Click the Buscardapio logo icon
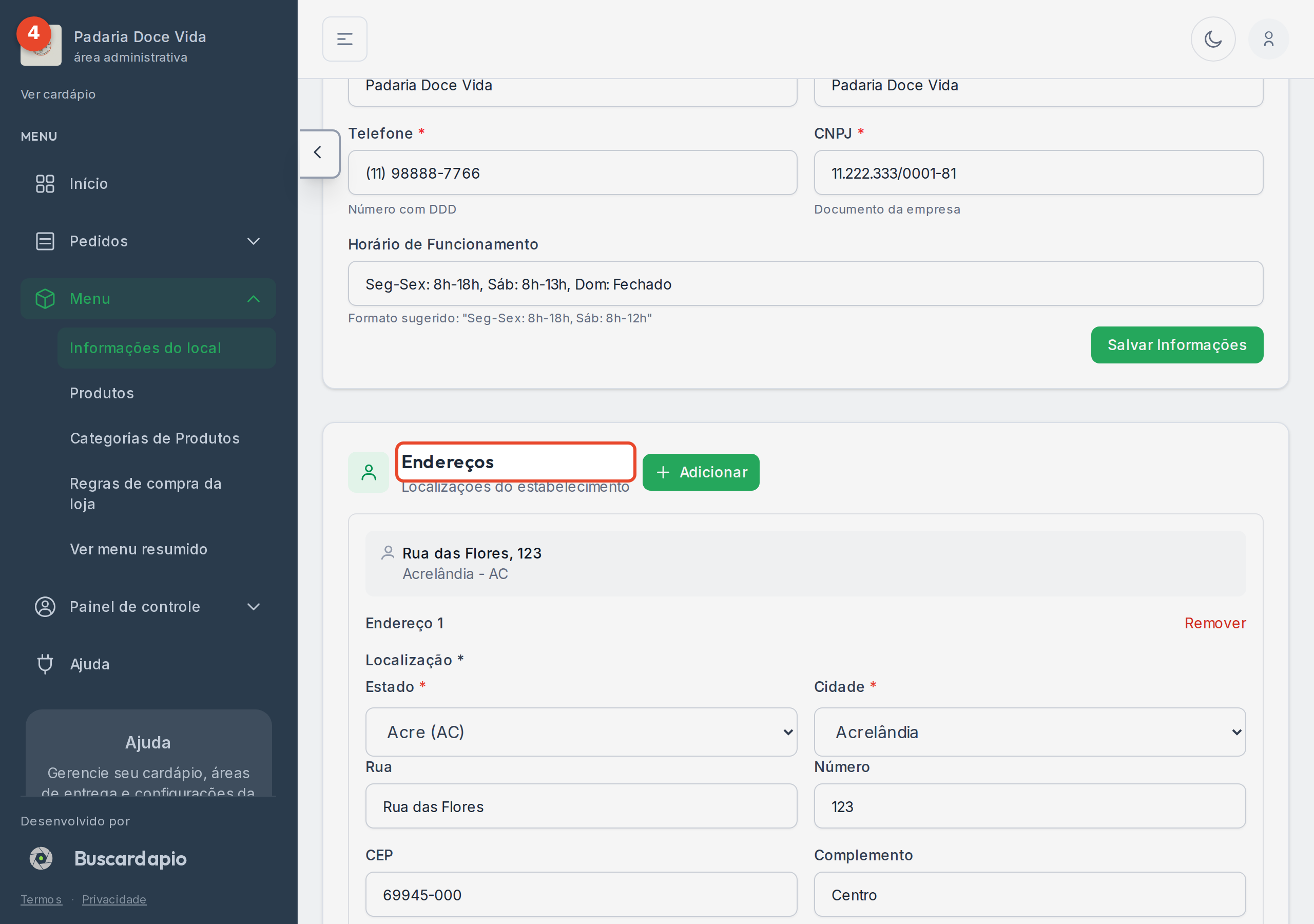 (x=41, y=858)
